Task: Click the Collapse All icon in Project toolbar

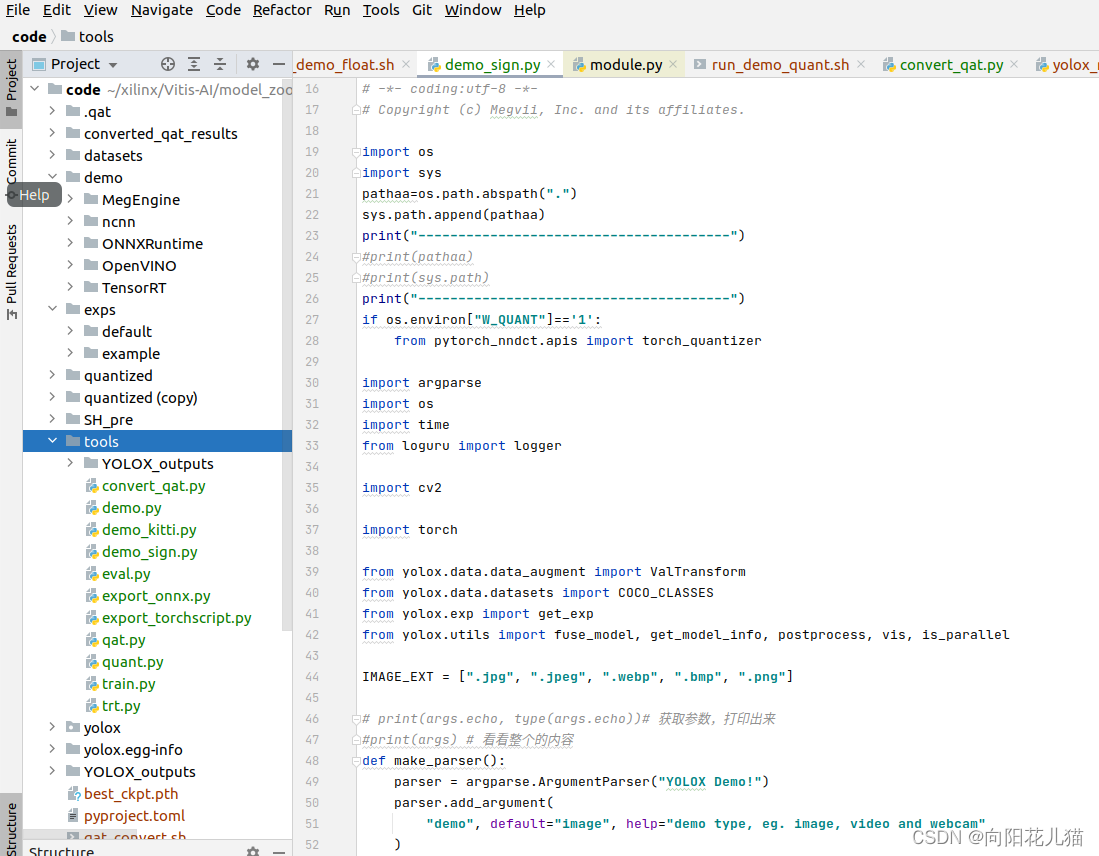Action: [220, 64]
